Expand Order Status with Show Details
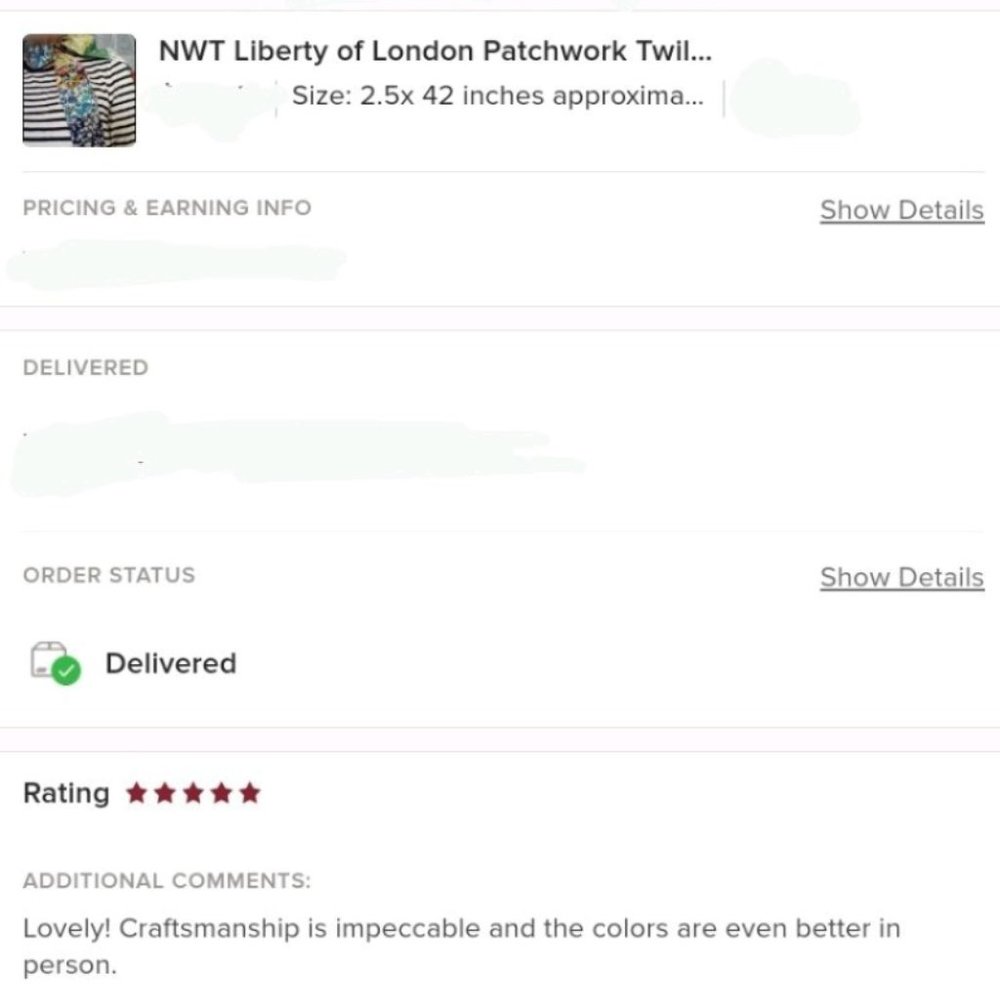 click(901, 577)
